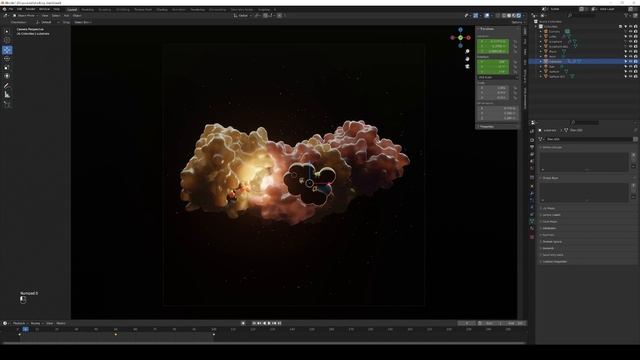Image resolution: width=640 pixels, height=360 pixels.
Task: Add a shape key with the plus button
Action: (634, 185)
